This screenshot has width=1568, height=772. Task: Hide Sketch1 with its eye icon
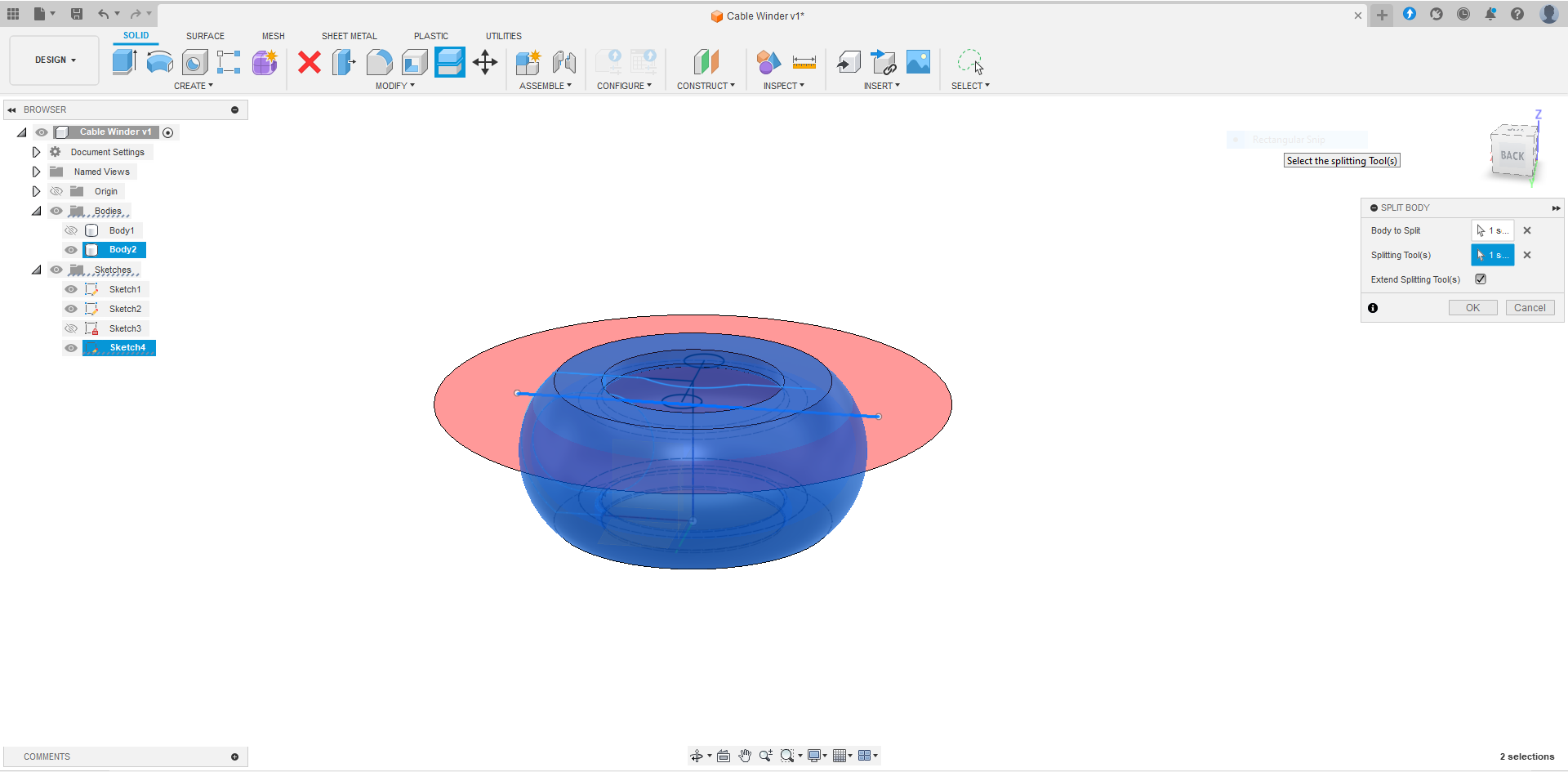coord(71,289)
